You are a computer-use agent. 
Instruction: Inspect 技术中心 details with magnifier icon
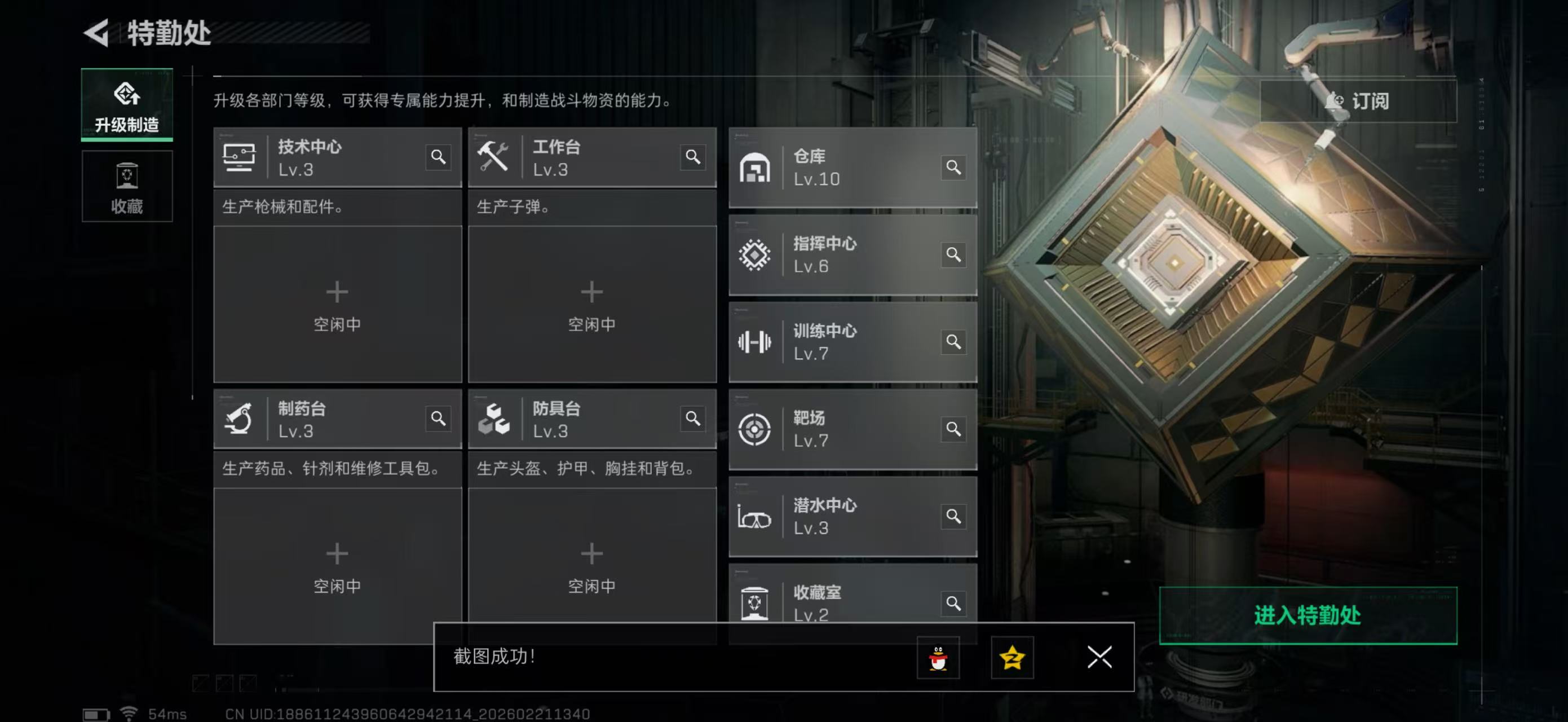click(x=438, y=157)
